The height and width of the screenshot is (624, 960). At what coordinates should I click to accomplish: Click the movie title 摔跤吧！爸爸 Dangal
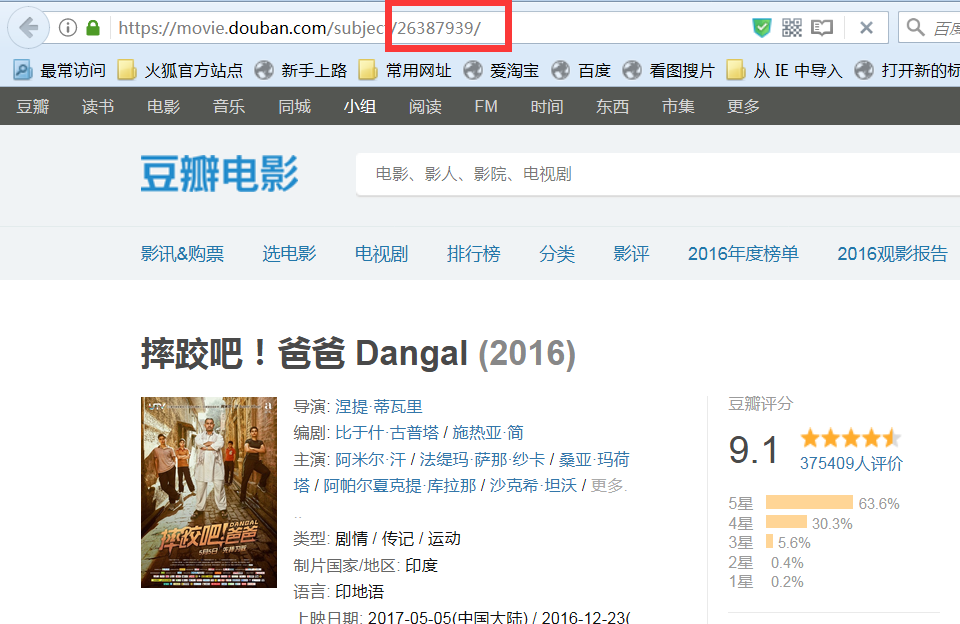304,353
